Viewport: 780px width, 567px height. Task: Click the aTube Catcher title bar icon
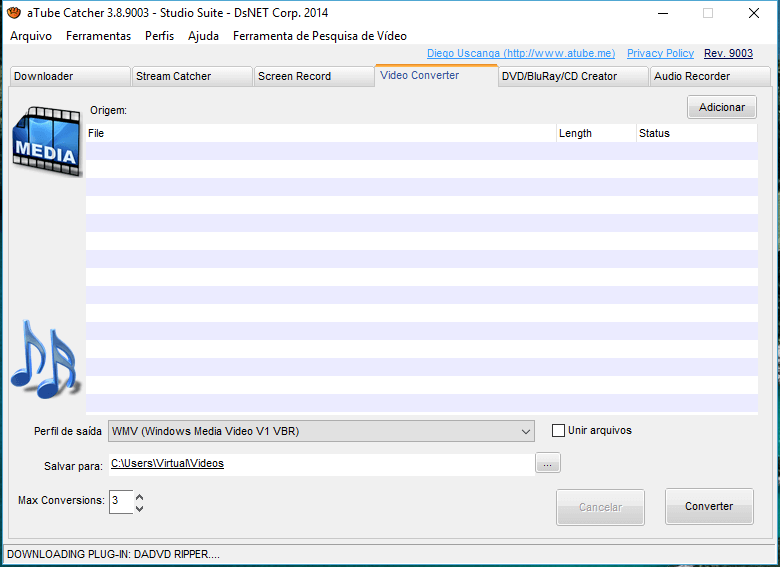click(x=14, y=13)
